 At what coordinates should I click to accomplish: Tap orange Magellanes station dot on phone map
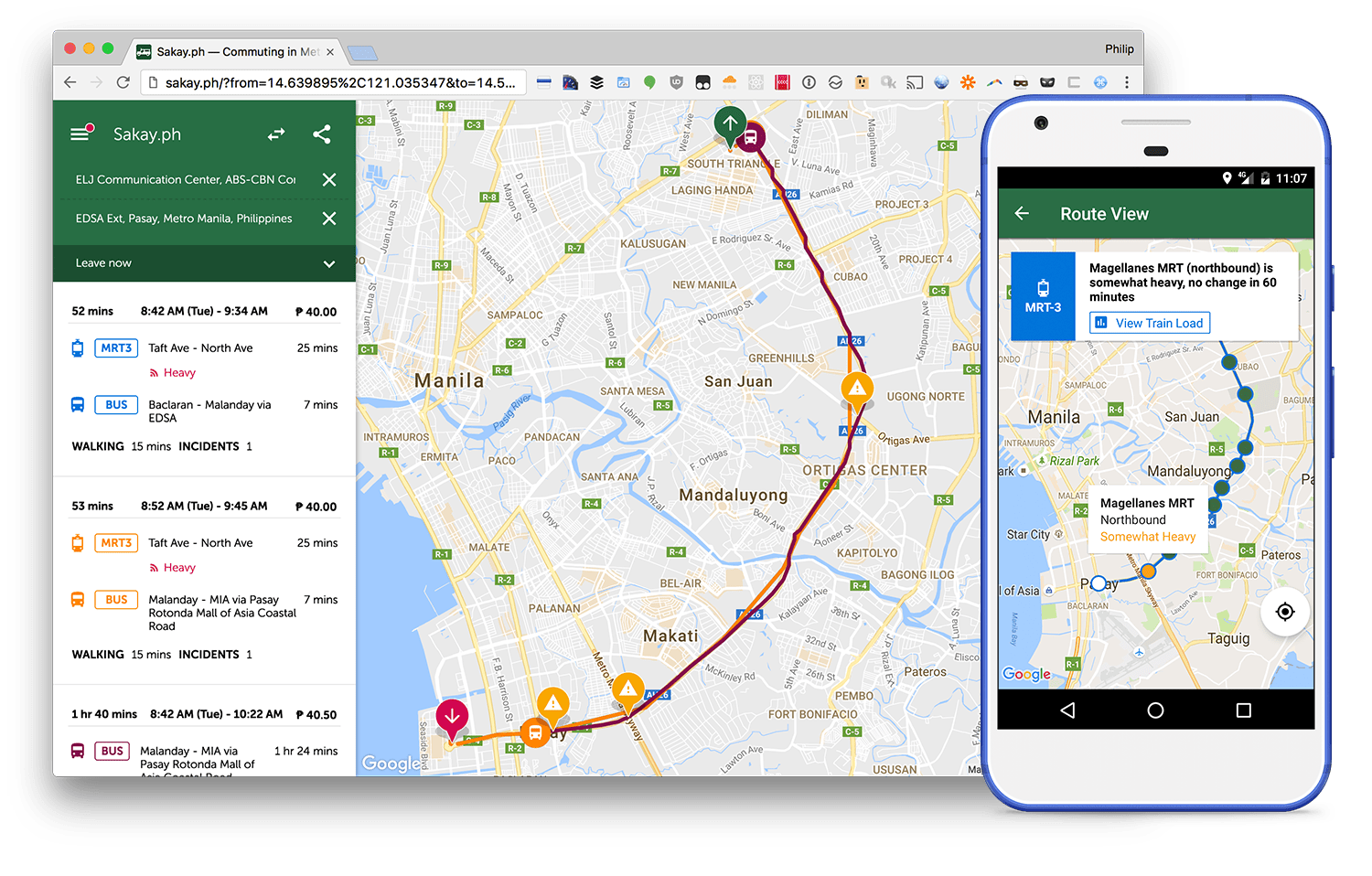pyautogui.click(x=1148, y=571)
